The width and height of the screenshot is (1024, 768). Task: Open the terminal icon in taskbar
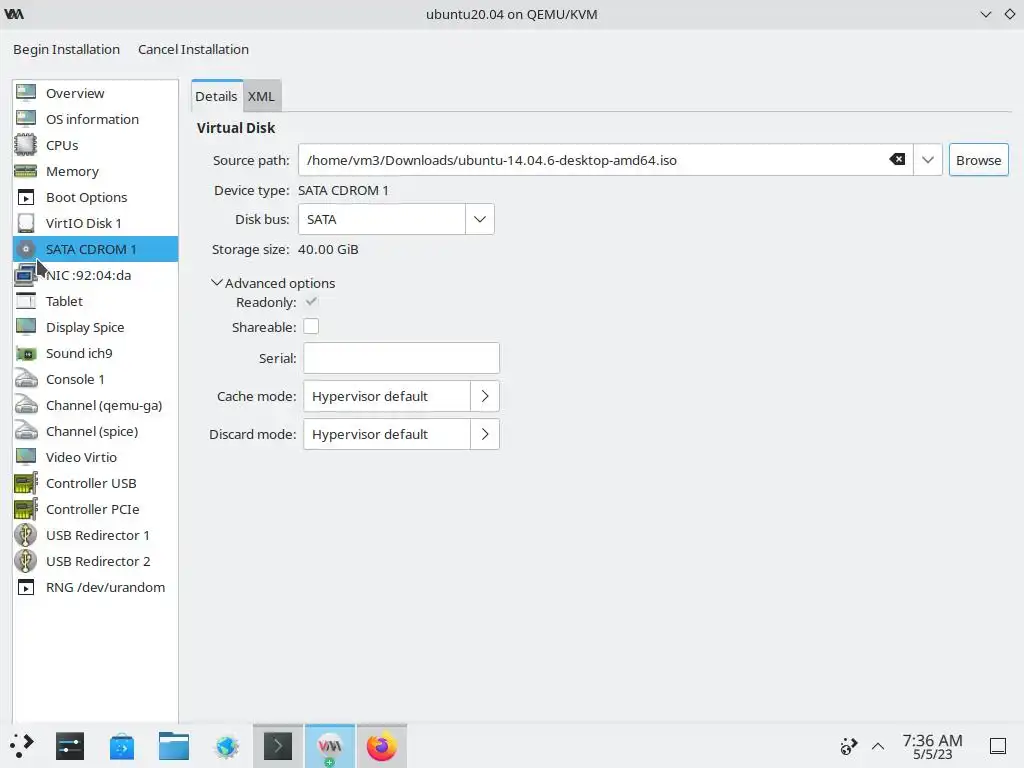[278, 746]
